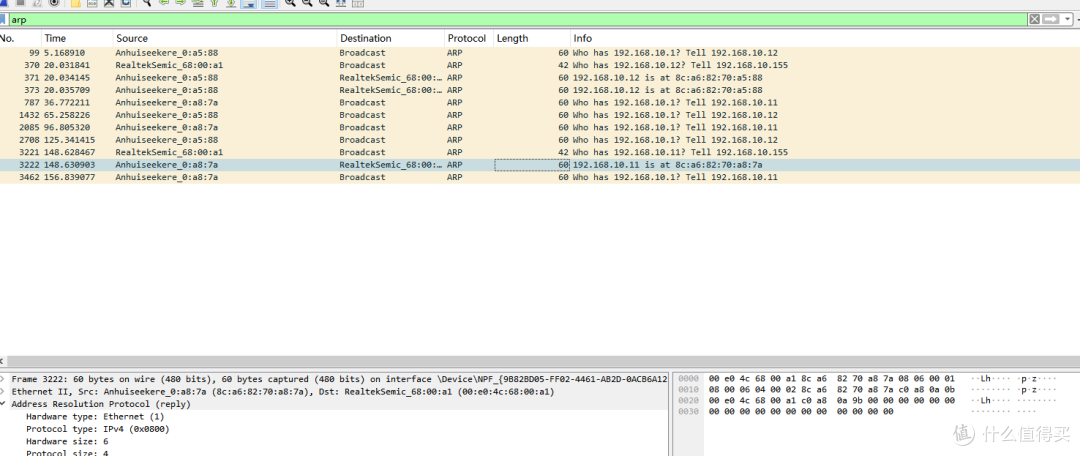Go forward in packet history
1080x456 pixels.
[x=180, y=3]
